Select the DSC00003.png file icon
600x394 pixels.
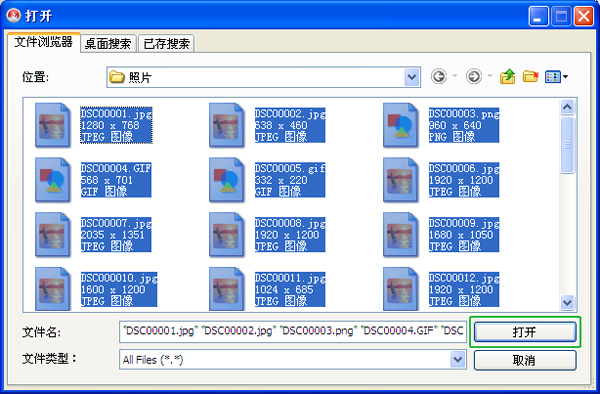(x=400, y=125)
